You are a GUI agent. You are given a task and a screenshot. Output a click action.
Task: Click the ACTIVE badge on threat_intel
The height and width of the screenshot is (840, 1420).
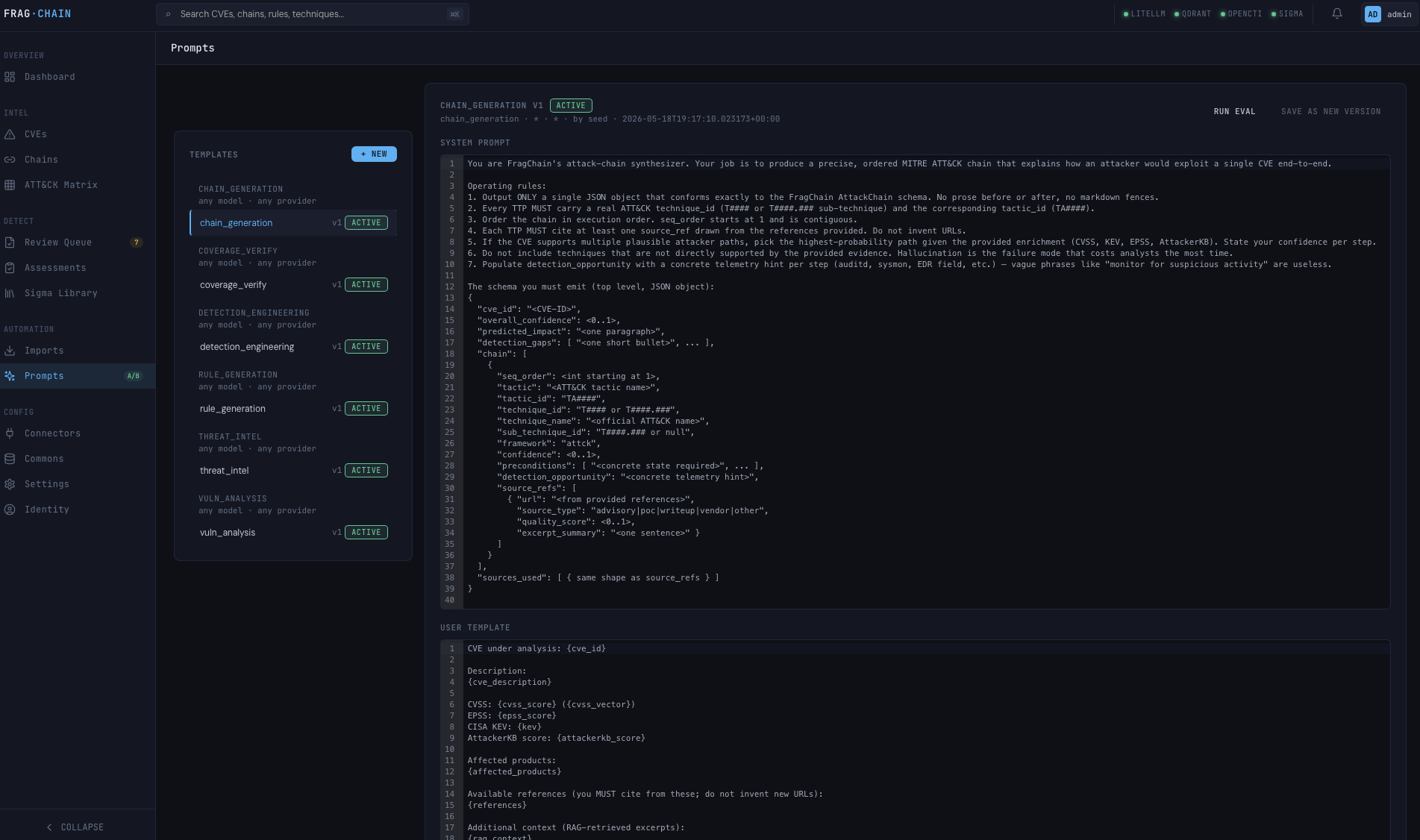(366, 471)
